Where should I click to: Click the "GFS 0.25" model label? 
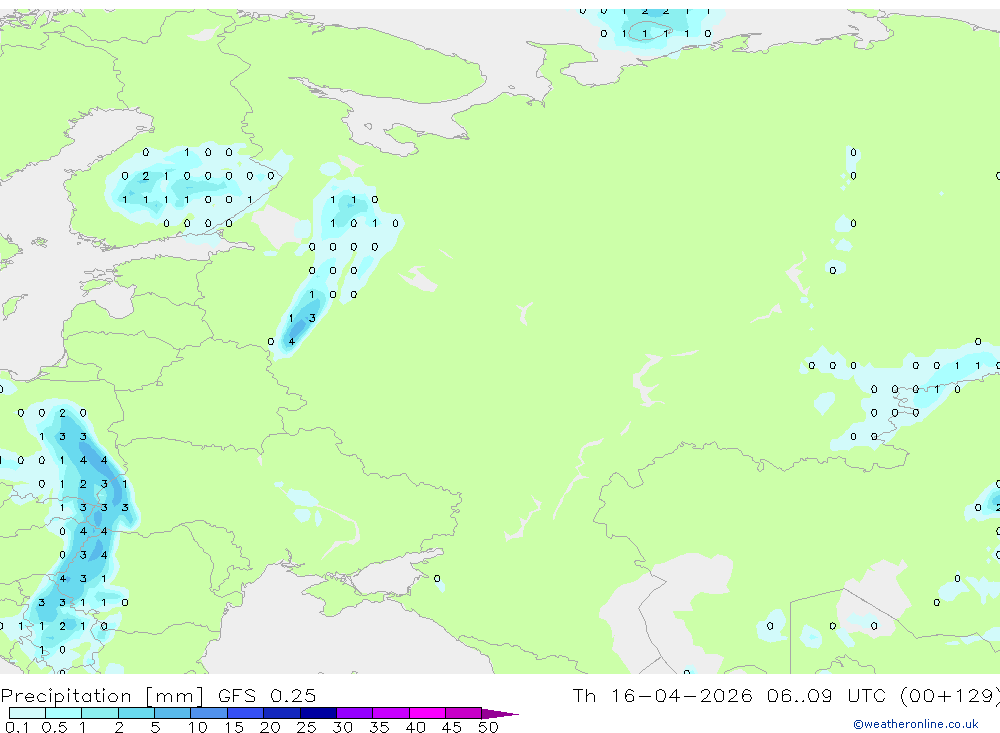tap(267, 695)
